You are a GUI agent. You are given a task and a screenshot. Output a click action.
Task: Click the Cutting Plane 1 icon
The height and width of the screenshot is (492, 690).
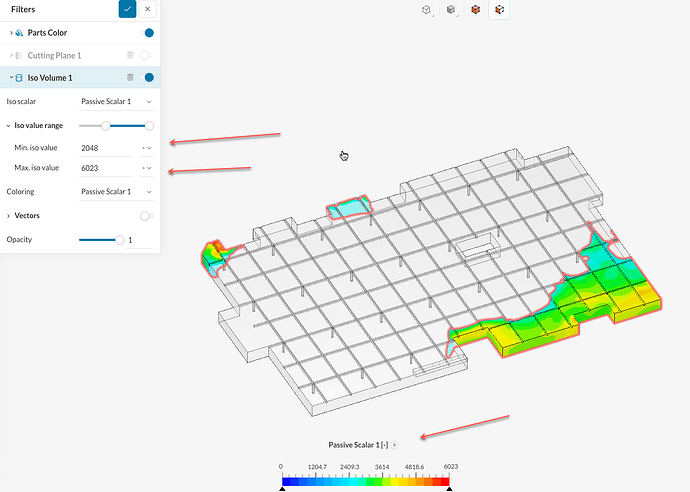coord(19,55)
